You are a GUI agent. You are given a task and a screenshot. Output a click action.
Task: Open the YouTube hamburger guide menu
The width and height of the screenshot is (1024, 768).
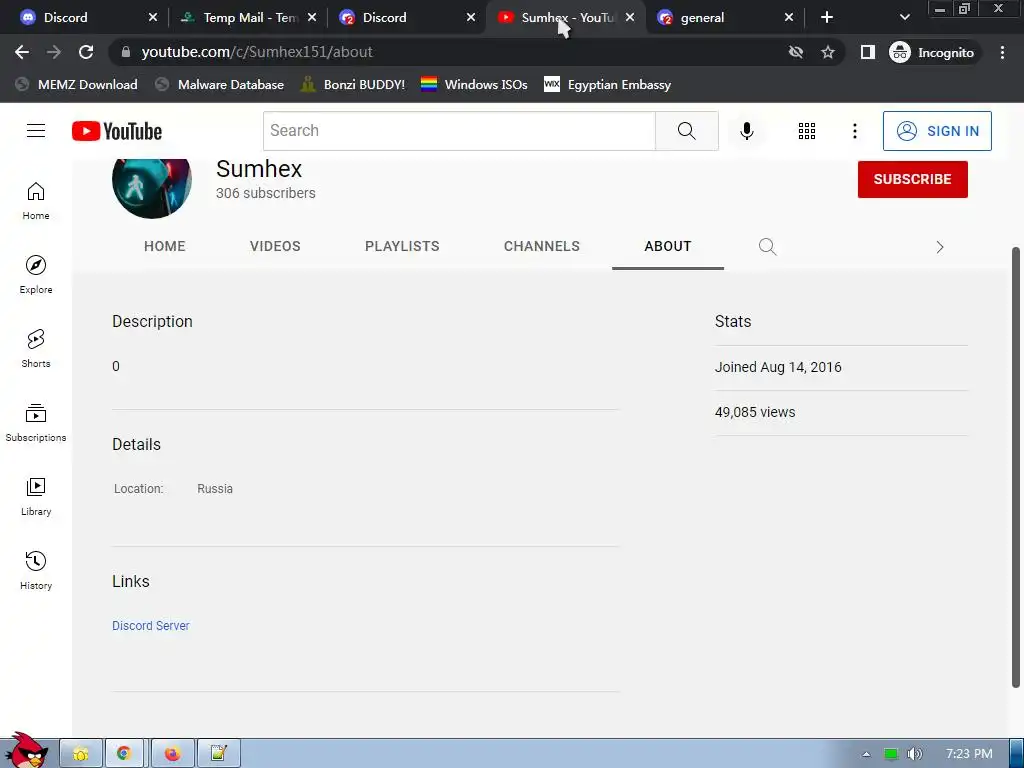coord(36,131)
